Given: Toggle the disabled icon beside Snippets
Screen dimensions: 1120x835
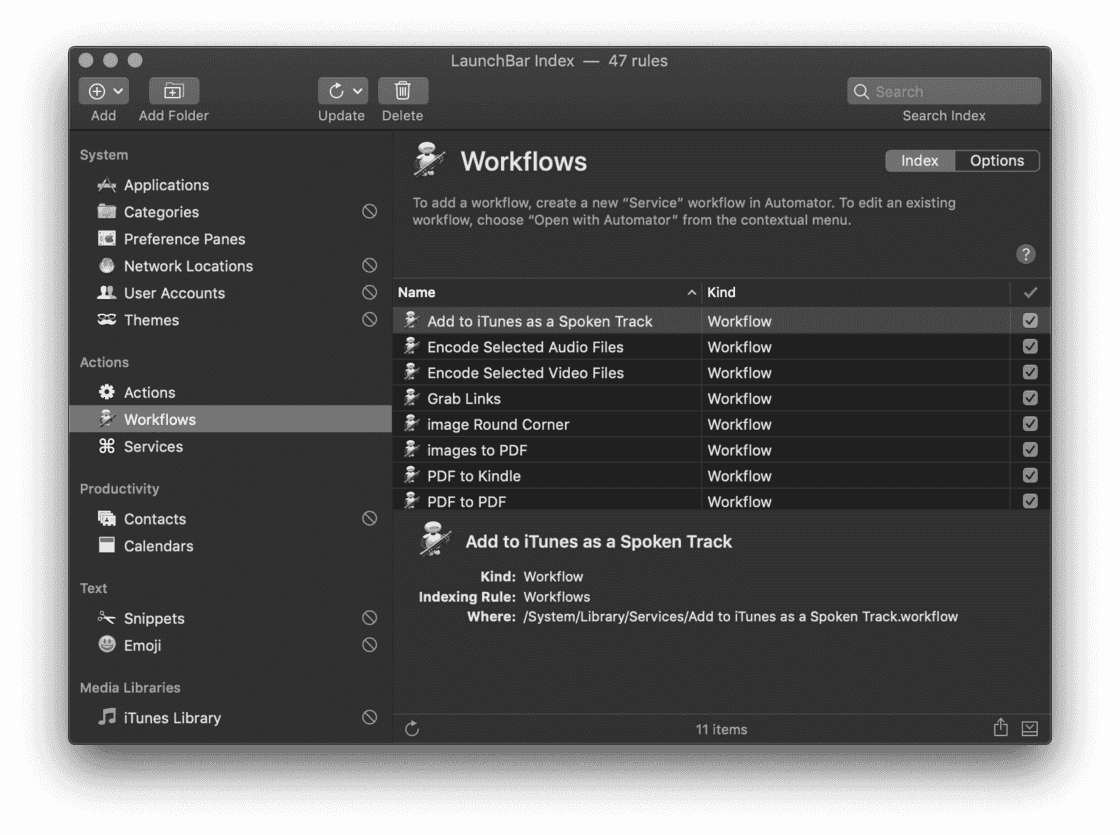Looking at the screenshot, I should coord(369,618).
